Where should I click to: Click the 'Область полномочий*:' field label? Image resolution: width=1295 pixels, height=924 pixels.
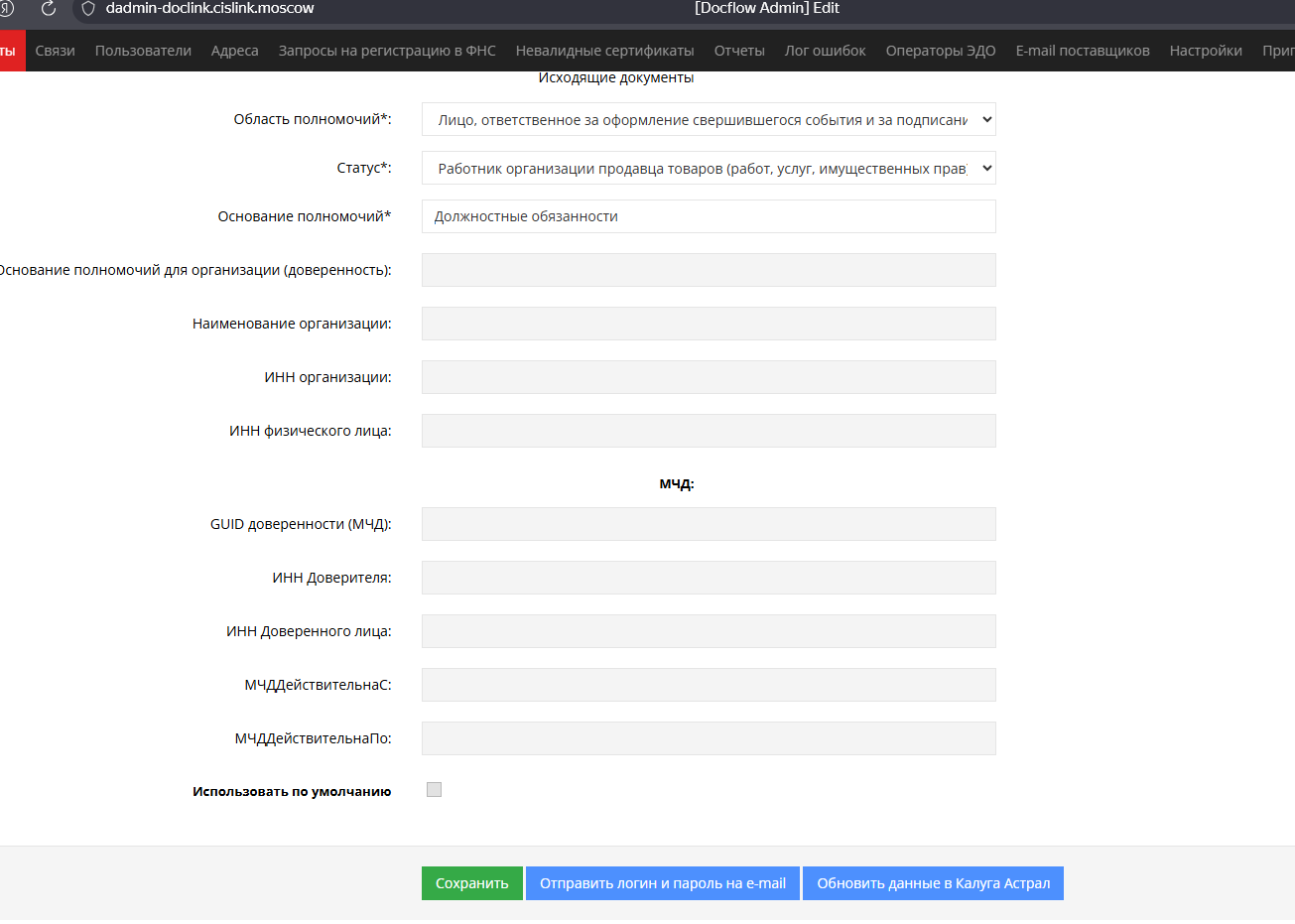click(x=313, y=119)
